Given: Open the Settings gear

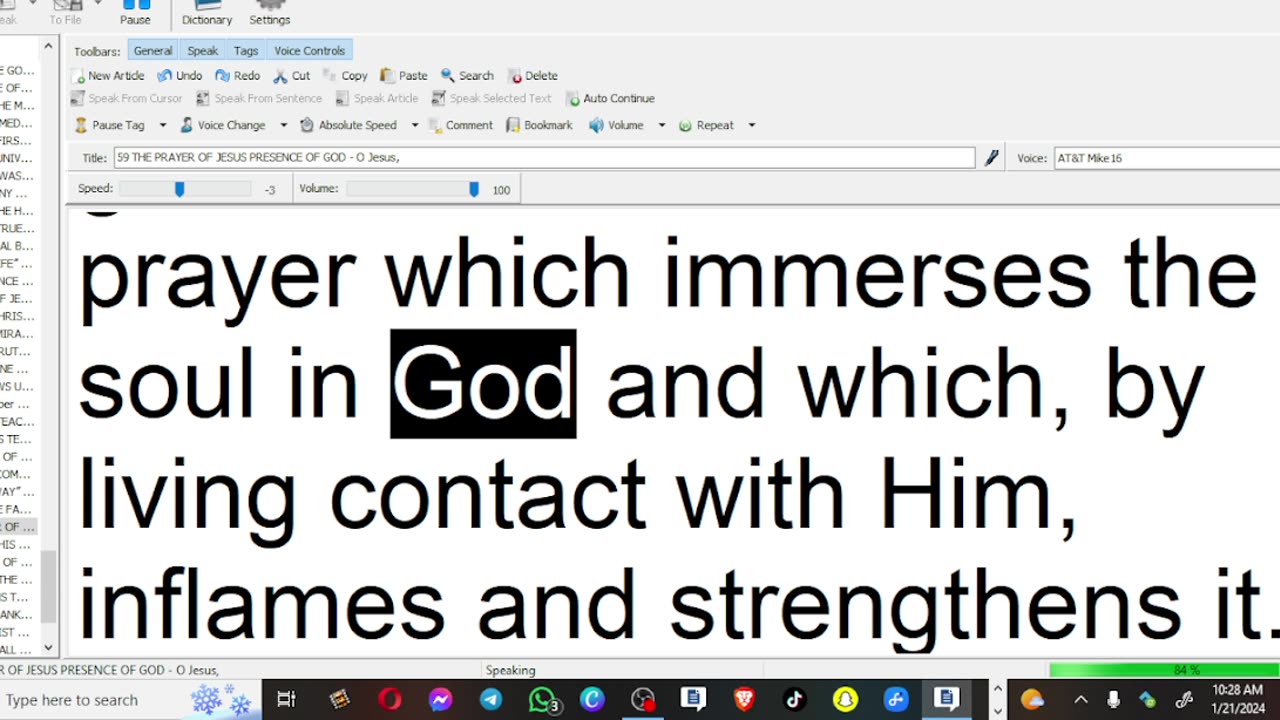Looking at the screenshot, I should 269,13.
